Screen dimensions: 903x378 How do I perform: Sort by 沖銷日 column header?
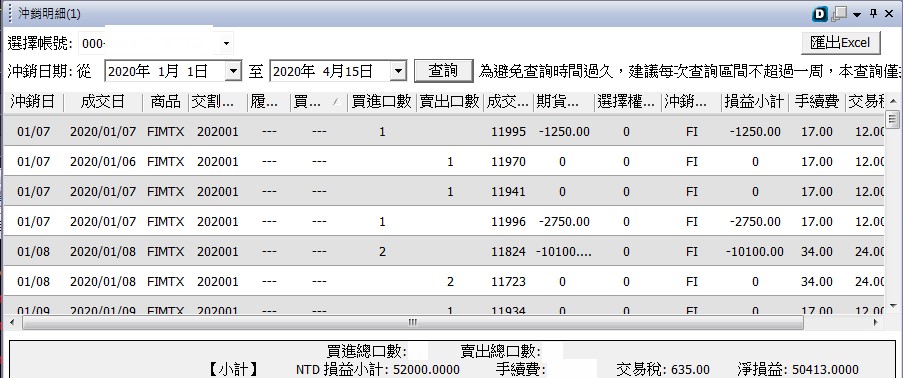[x=33, y=102]
